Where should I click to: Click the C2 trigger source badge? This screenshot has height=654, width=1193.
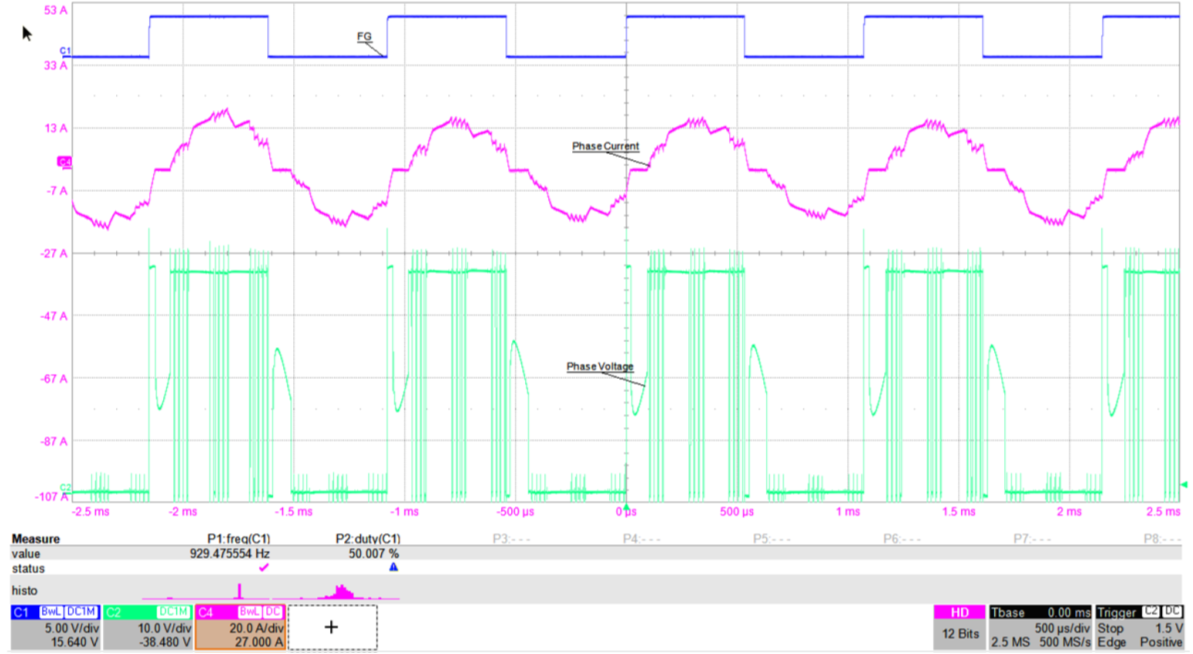(1151, 611)
